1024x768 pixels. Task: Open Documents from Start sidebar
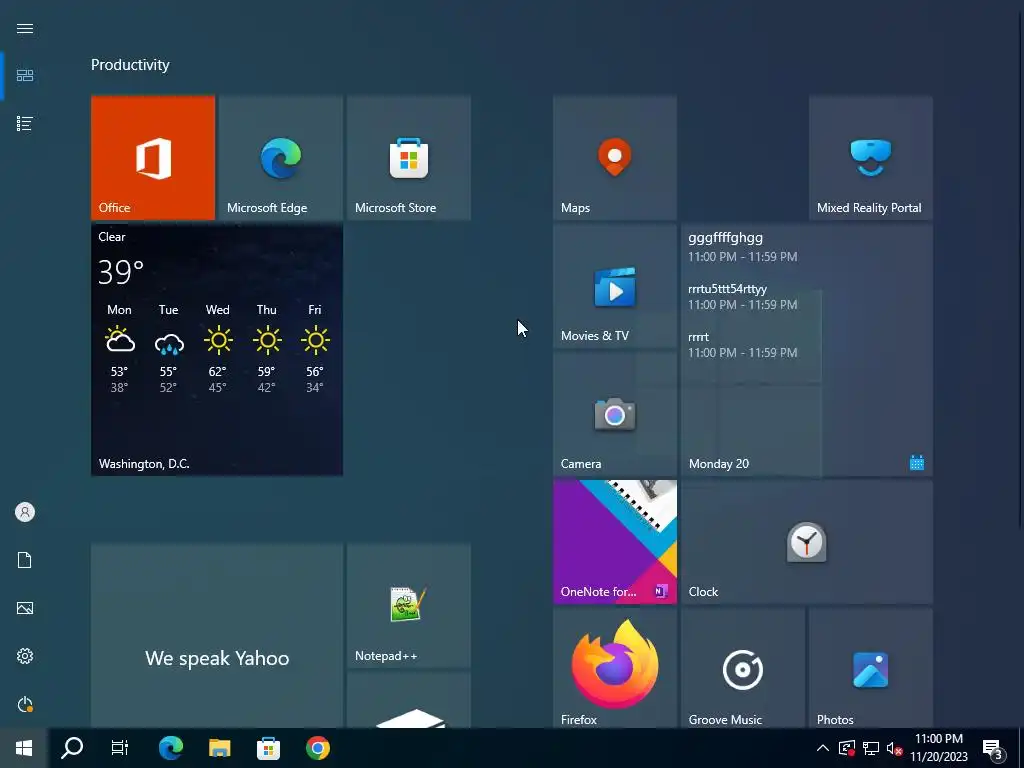25,560
